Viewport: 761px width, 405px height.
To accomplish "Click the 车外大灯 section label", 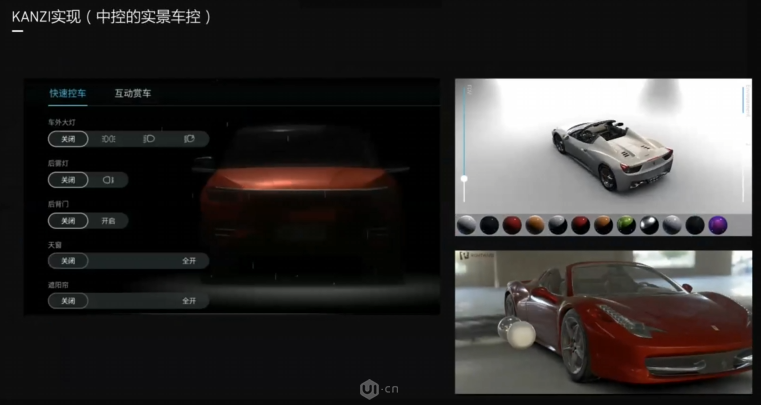I will (x=62, y=123).
